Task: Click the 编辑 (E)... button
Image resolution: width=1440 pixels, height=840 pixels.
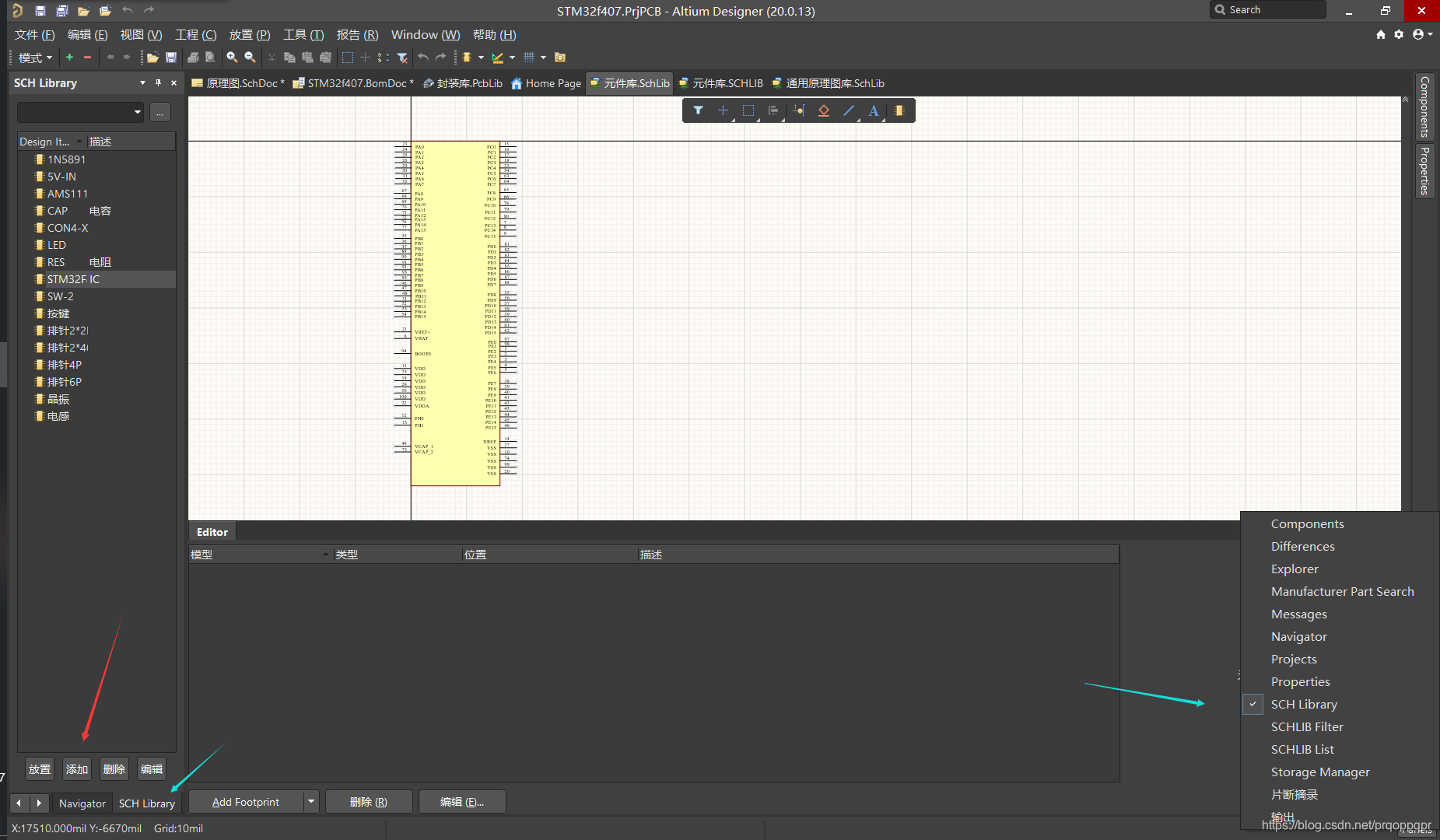Action: tap(462, 802)
